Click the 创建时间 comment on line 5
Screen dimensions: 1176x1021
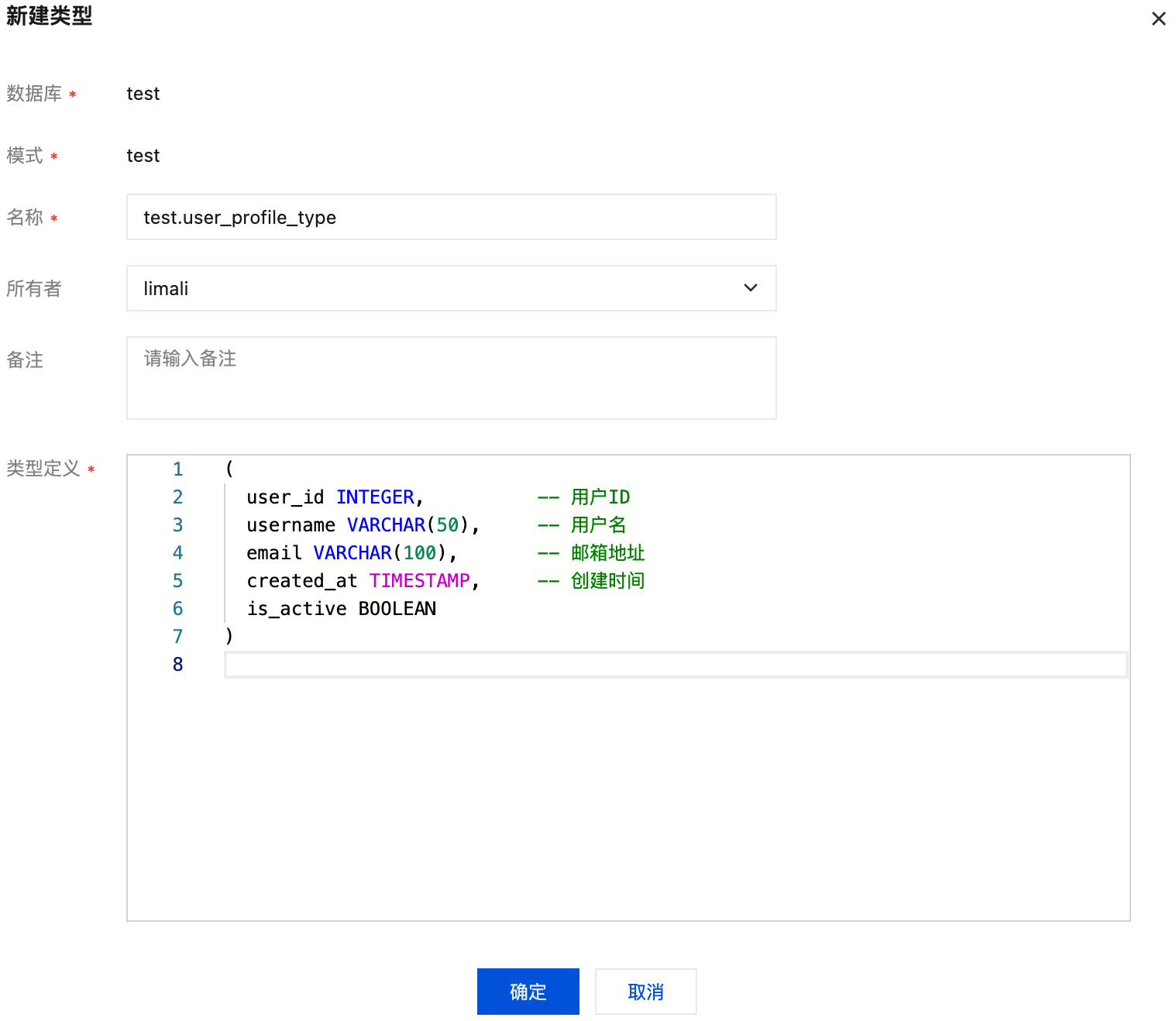[607, 581]
